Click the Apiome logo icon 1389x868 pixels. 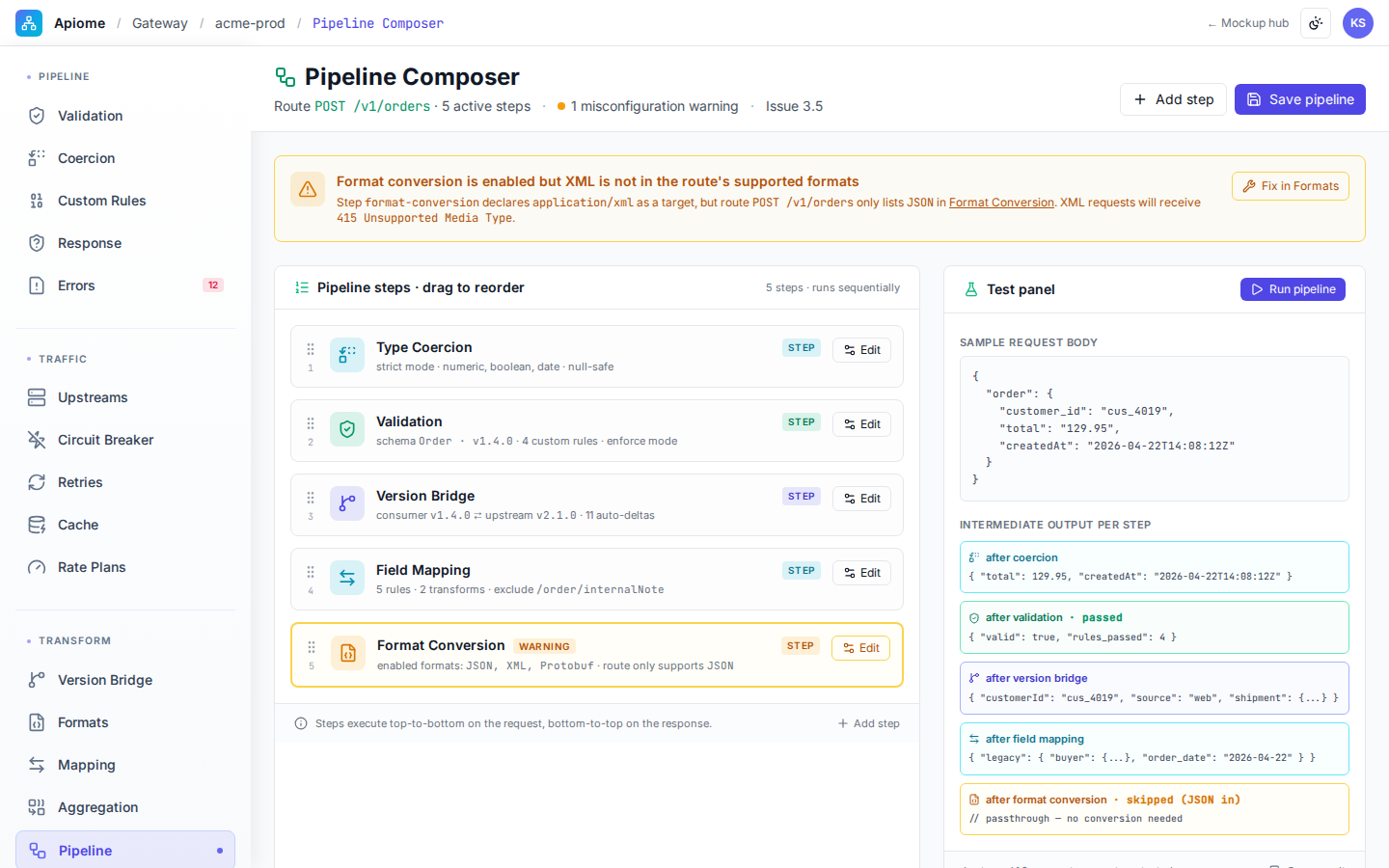(29, 23)
